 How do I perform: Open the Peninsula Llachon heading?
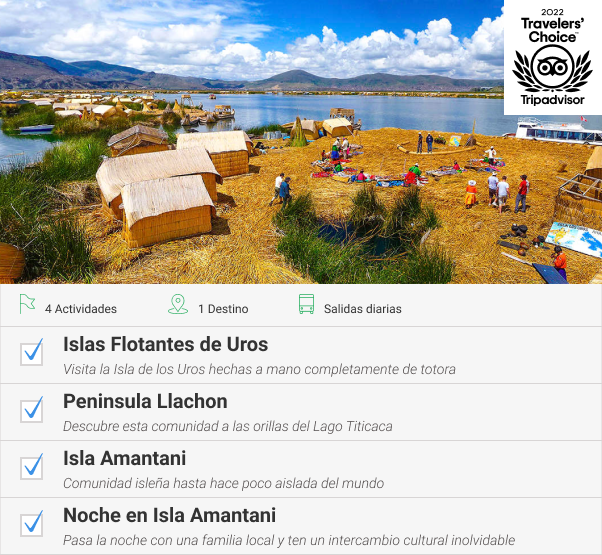click(x=145, y=401)
